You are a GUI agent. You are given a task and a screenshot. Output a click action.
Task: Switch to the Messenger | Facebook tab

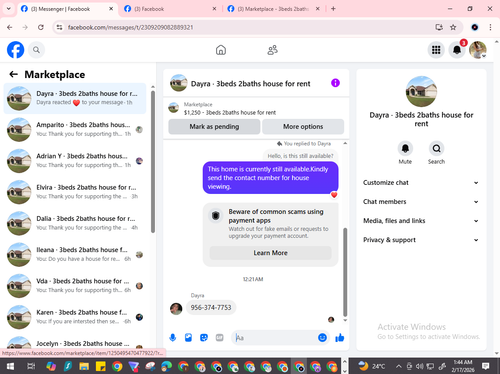coord(67,9)
